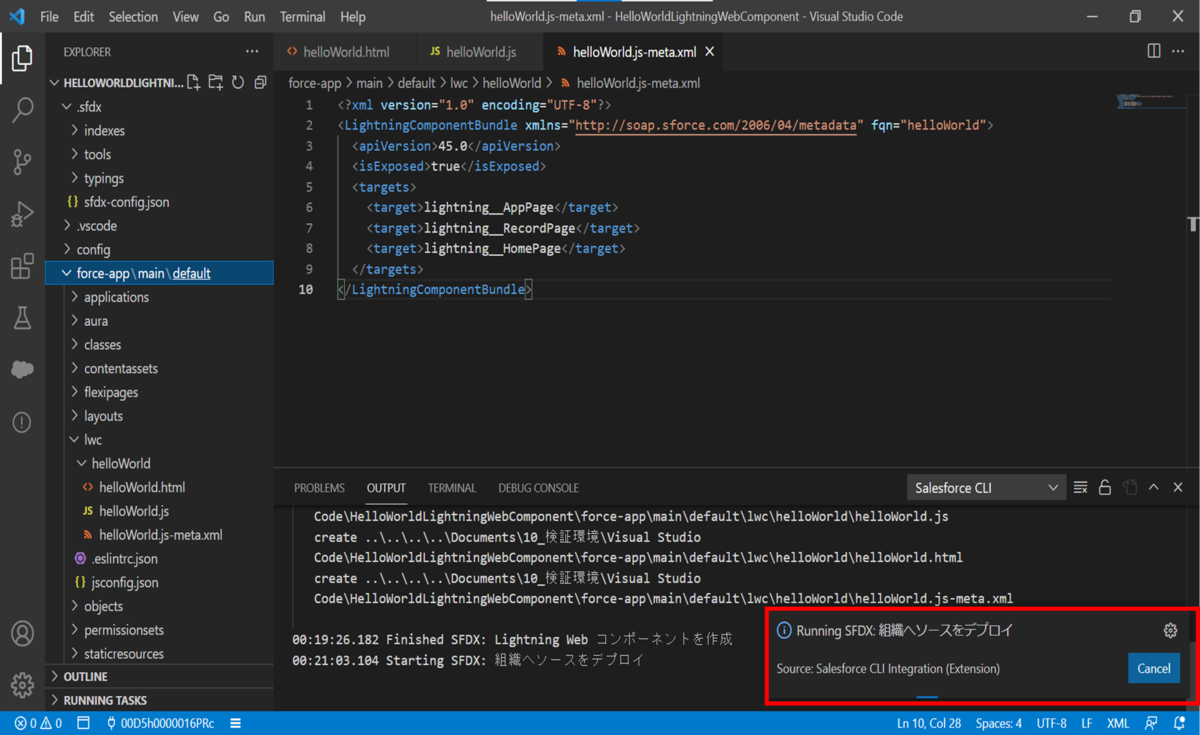The image size is (1200, 735).
Task: Click the errors and warnings status indicator
Action: tap(38, 723)
